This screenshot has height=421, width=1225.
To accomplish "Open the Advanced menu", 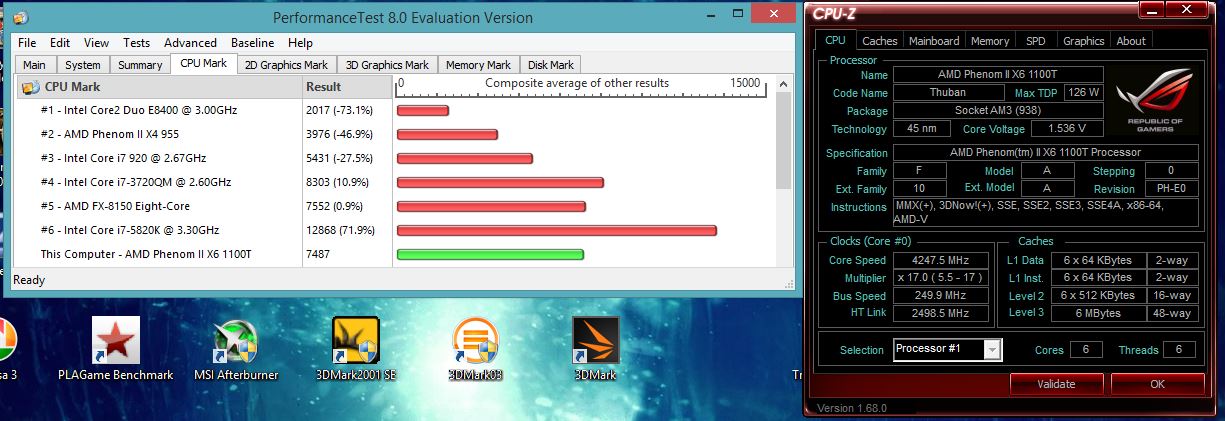I will tap(190, 43).
